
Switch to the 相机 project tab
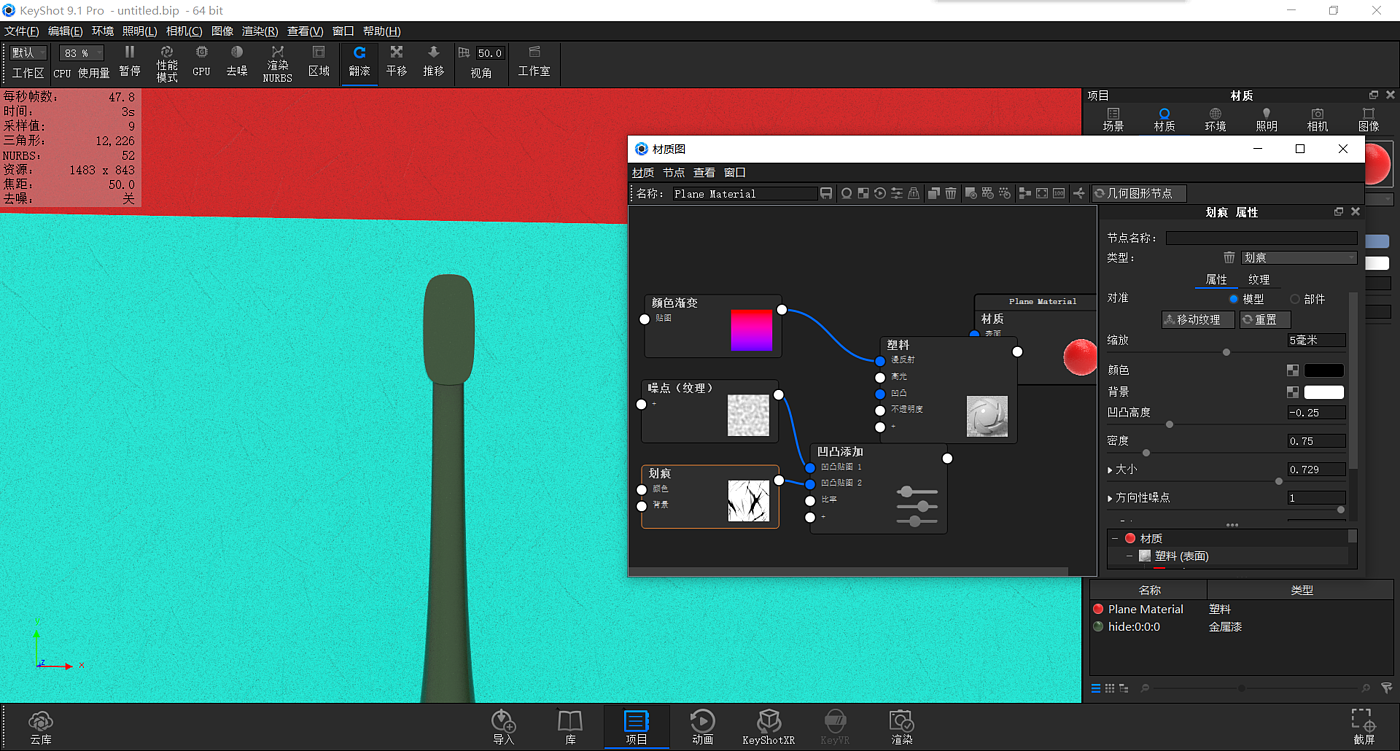click(1317, 120)
